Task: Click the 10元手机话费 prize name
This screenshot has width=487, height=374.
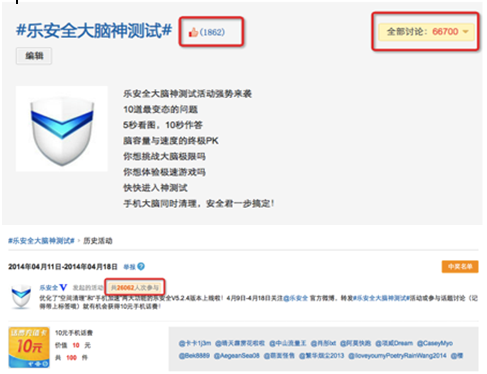Action: [74, 333]
